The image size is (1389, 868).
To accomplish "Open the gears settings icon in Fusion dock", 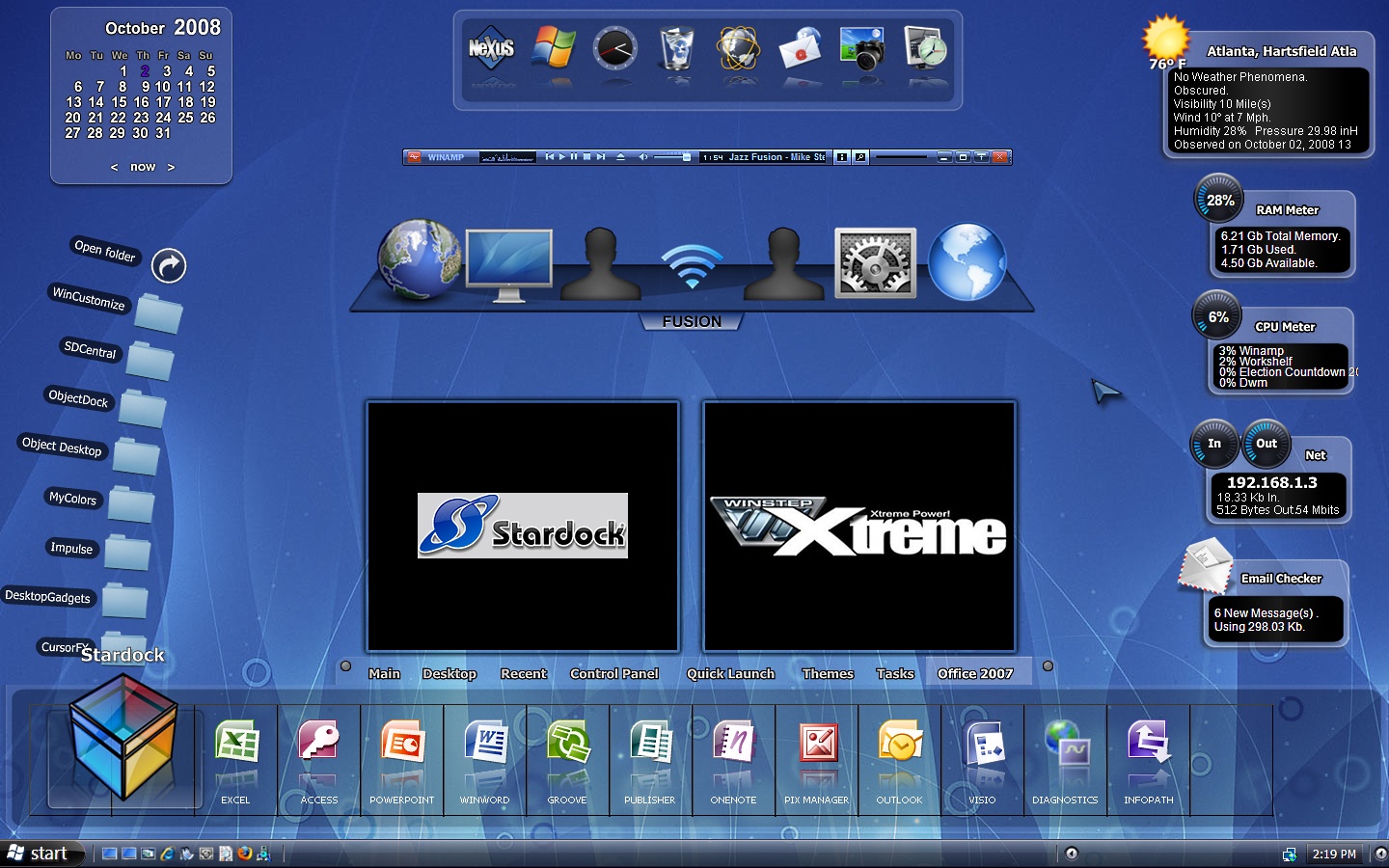I will pyautogui.click(x=875, y=262).
